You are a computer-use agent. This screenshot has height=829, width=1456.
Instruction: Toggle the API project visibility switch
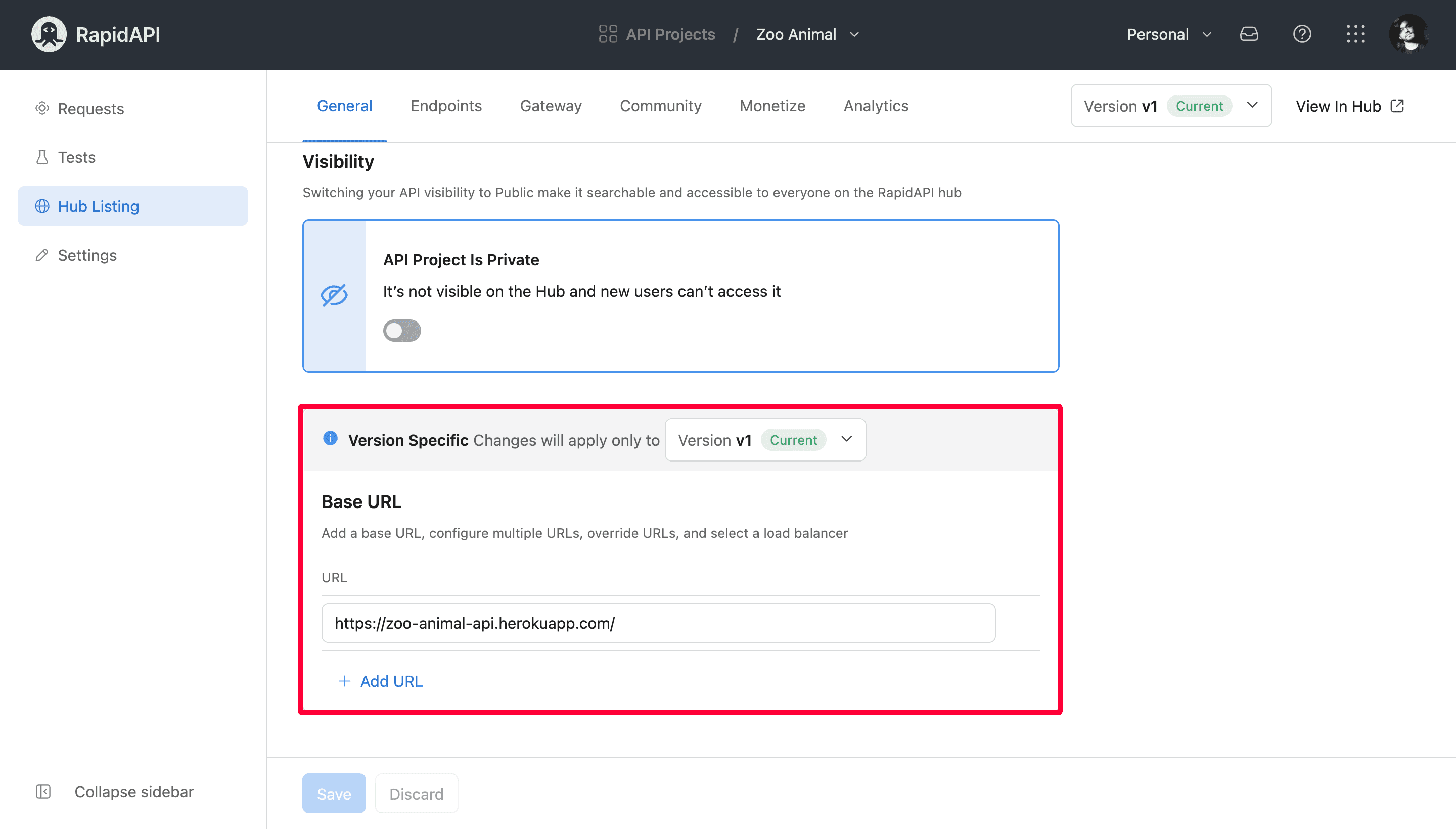(x=402, y=331)
